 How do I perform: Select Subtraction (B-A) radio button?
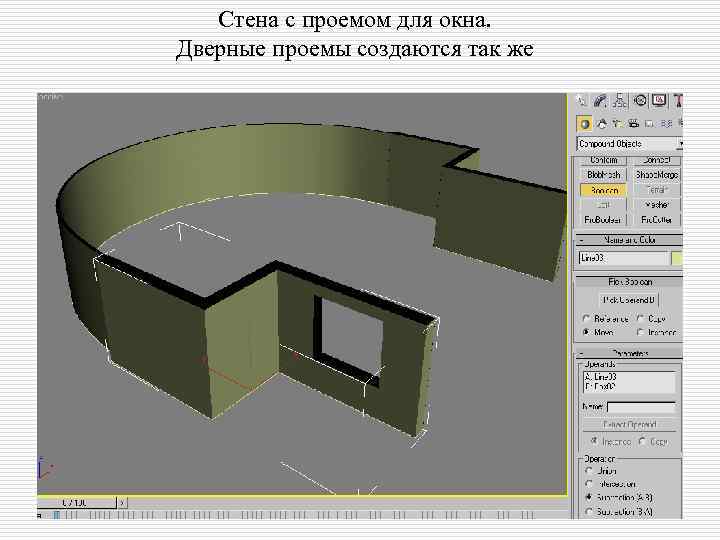click(x=589, y=511)
